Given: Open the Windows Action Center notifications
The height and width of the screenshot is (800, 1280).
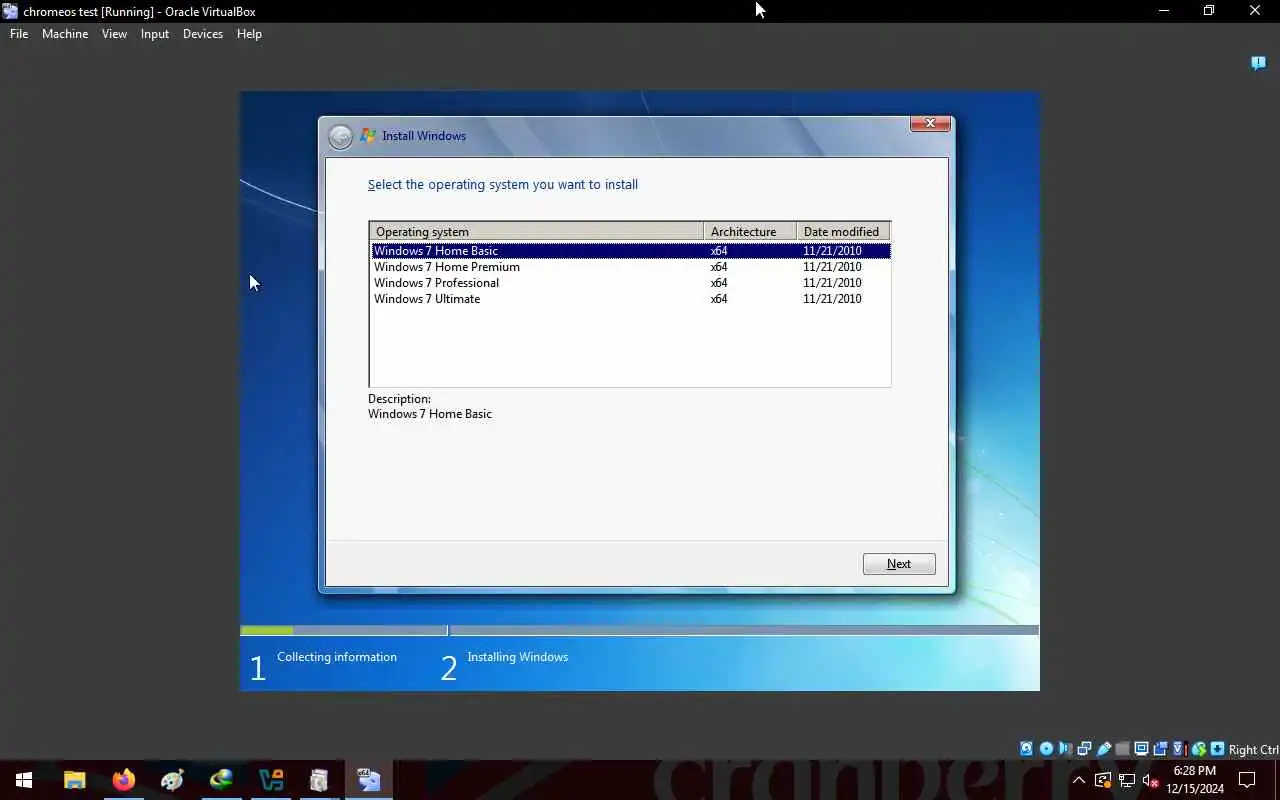Looking at the screenshot, I should click(1247, 780).
